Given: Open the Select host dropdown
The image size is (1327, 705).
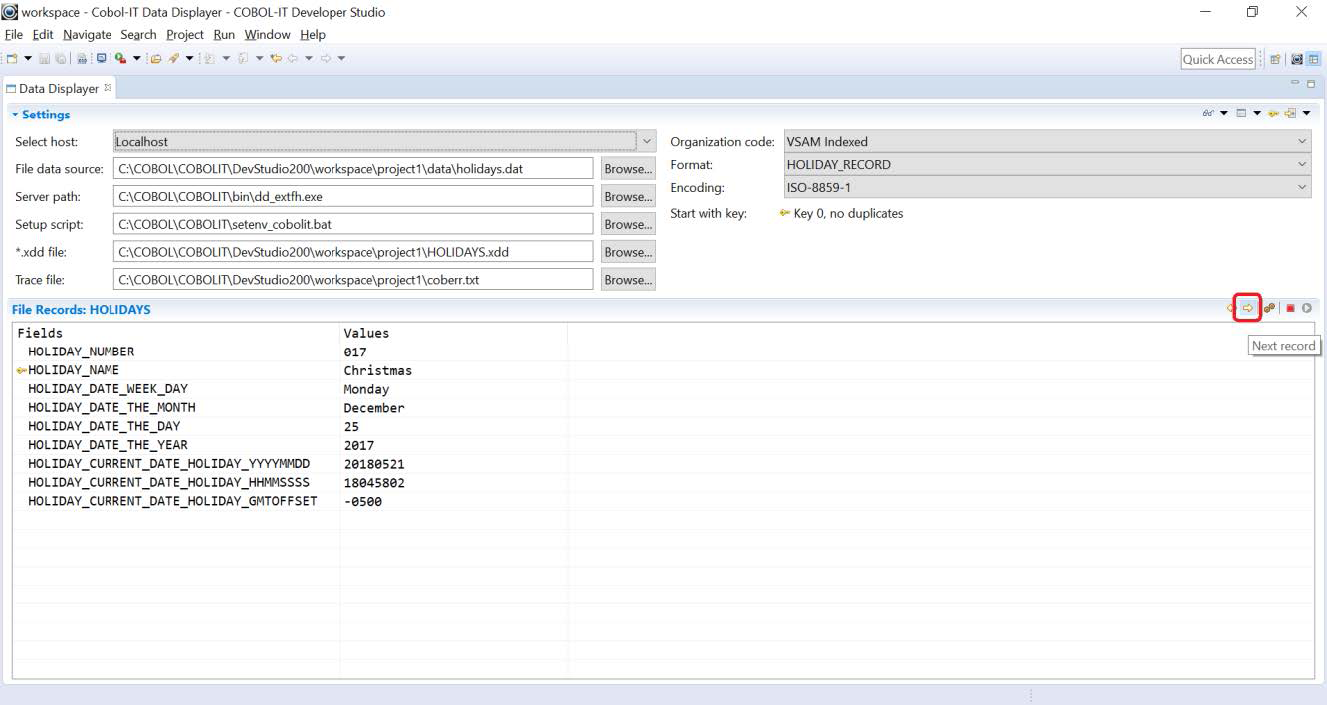Looking at the screenshot, I should tap(646, 142).
